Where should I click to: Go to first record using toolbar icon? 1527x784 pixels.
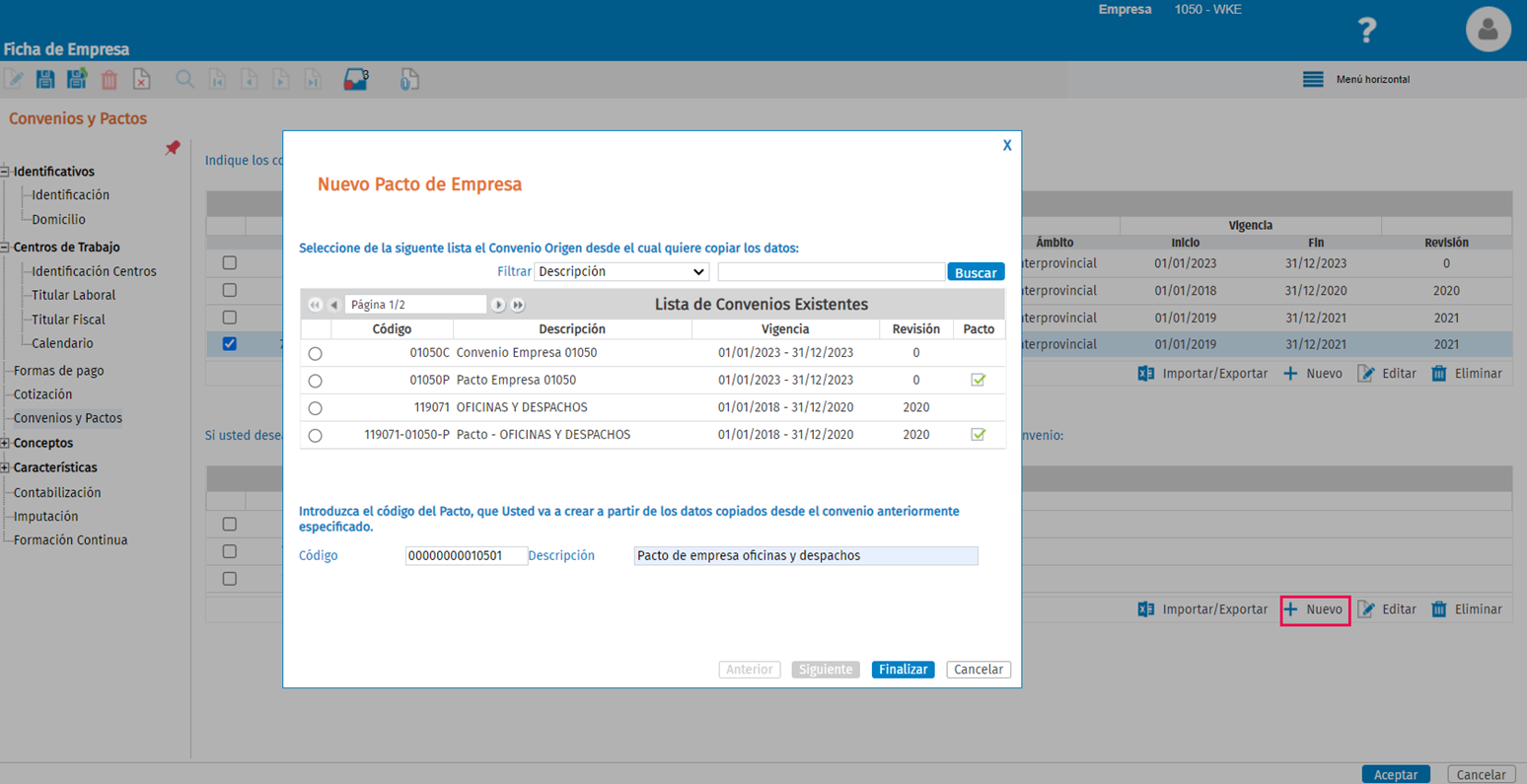click(x=217, y=80)
